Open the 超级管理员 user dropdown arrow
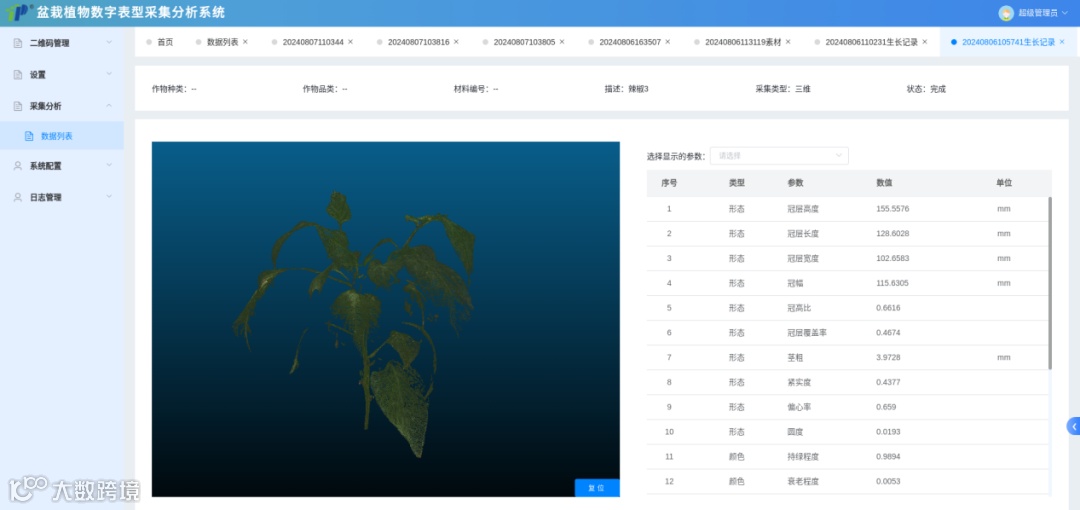The height and width of the screenshot is (510, 1080). coord(1065,12)
